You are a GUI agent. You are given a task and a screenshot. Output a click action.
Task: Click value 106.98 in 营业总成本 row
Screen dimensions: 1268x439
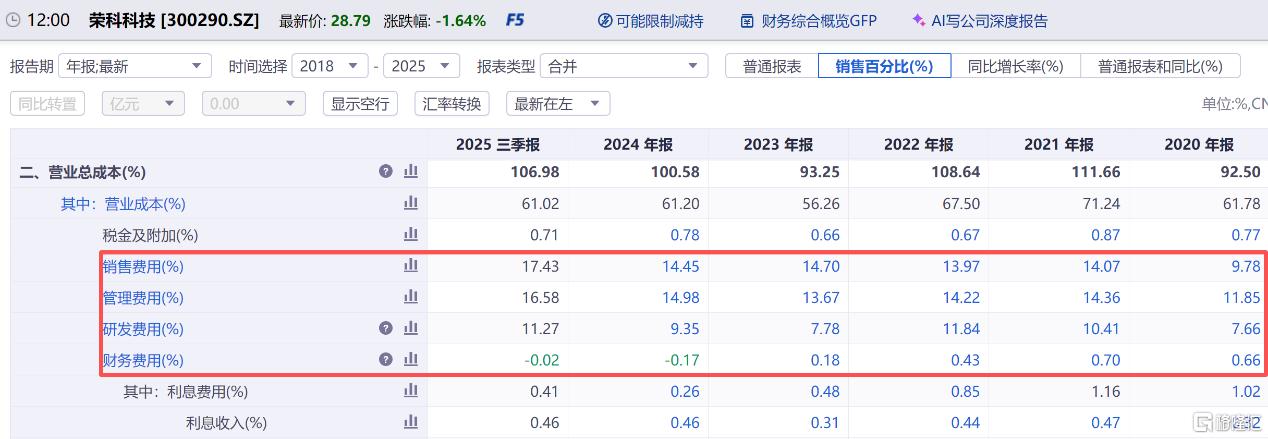[535, 172]
